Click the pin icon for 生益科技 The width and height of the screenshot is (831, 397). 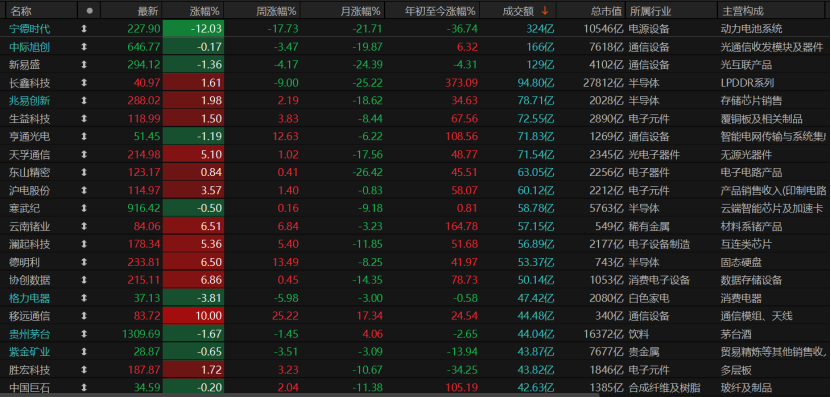(84, 119)
